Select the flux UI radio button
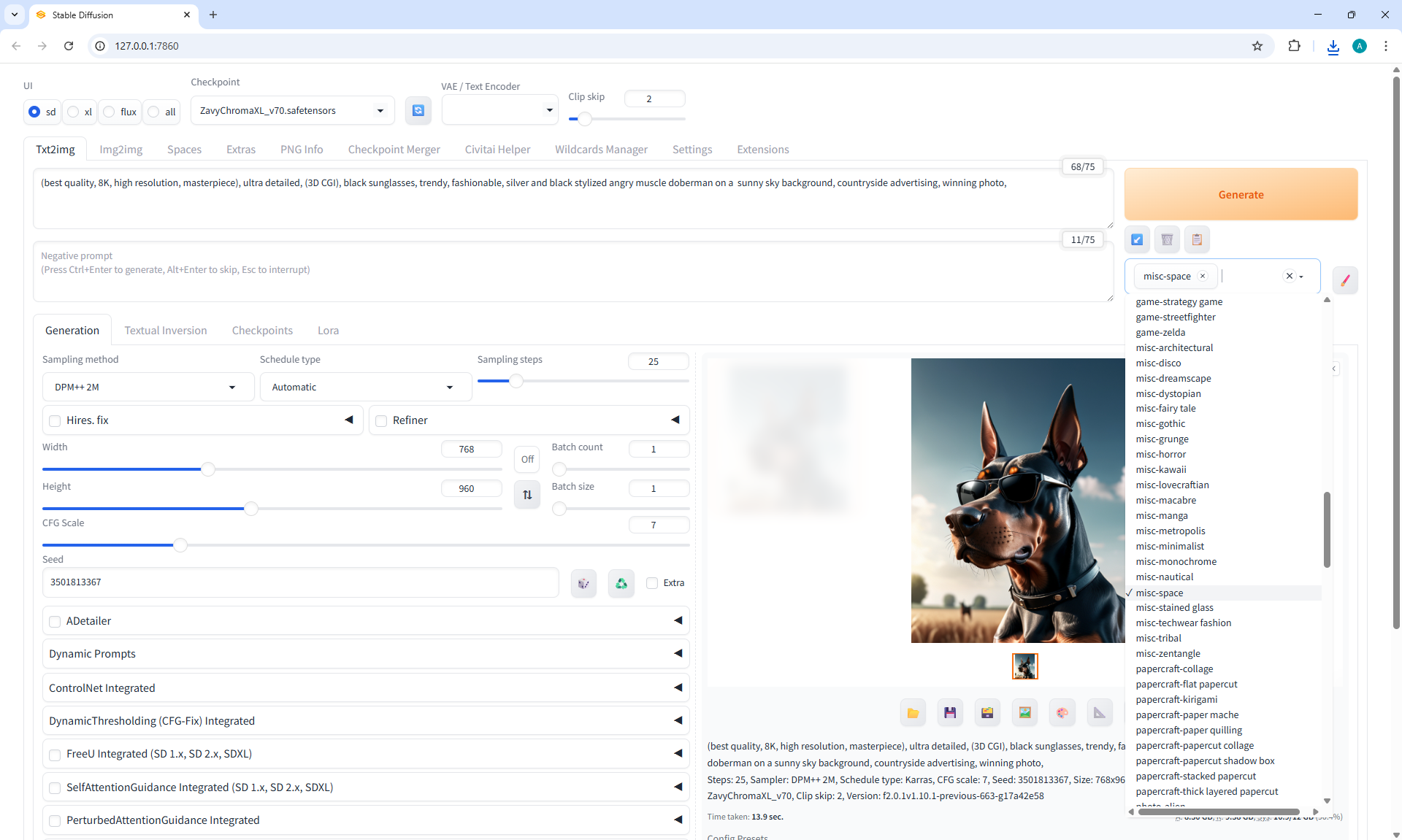The height and width of the screenshot is (840, 1402). [x=109, y=112]
